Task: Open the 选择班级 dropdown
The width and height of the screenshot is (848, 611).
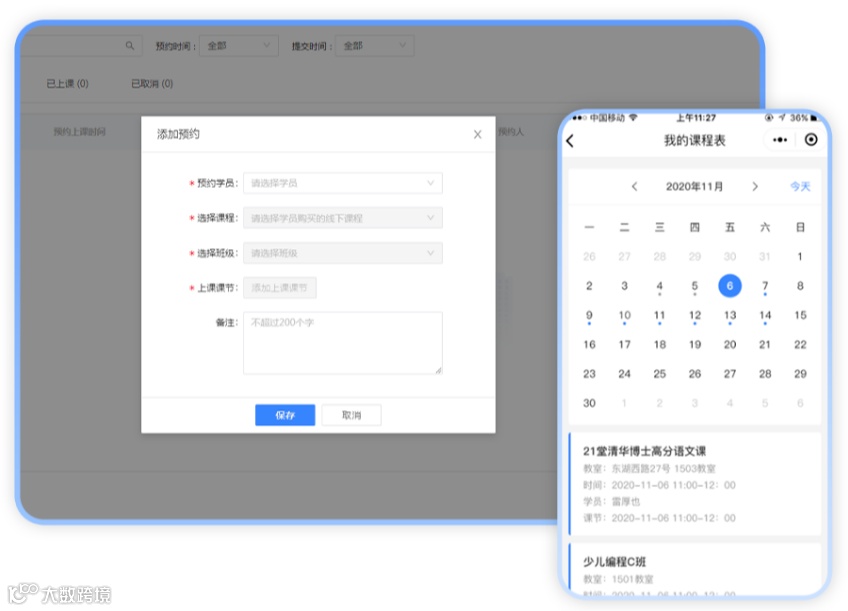Action: [x=343, y=253]
